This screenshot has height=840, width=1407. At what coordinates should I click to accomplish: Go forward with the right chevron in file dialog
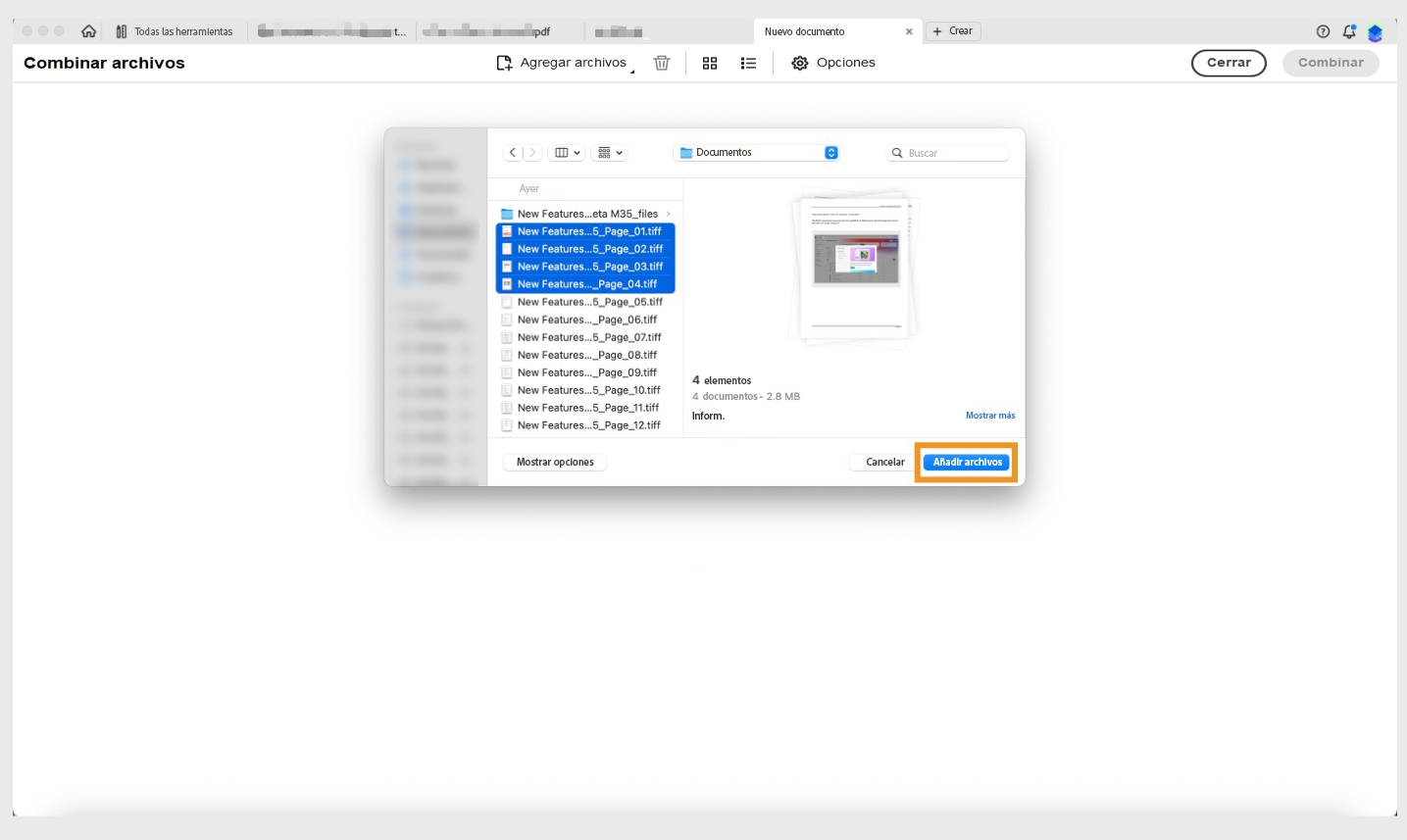531,153
